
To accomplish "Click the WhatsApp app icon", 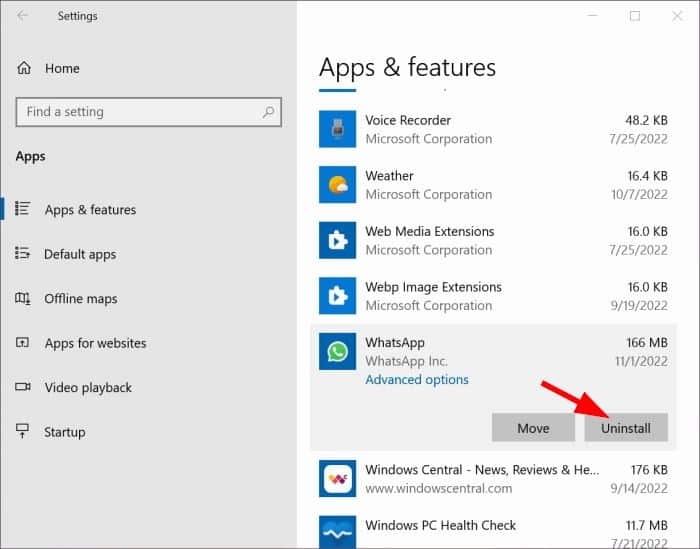I will [x=338, y=351].
